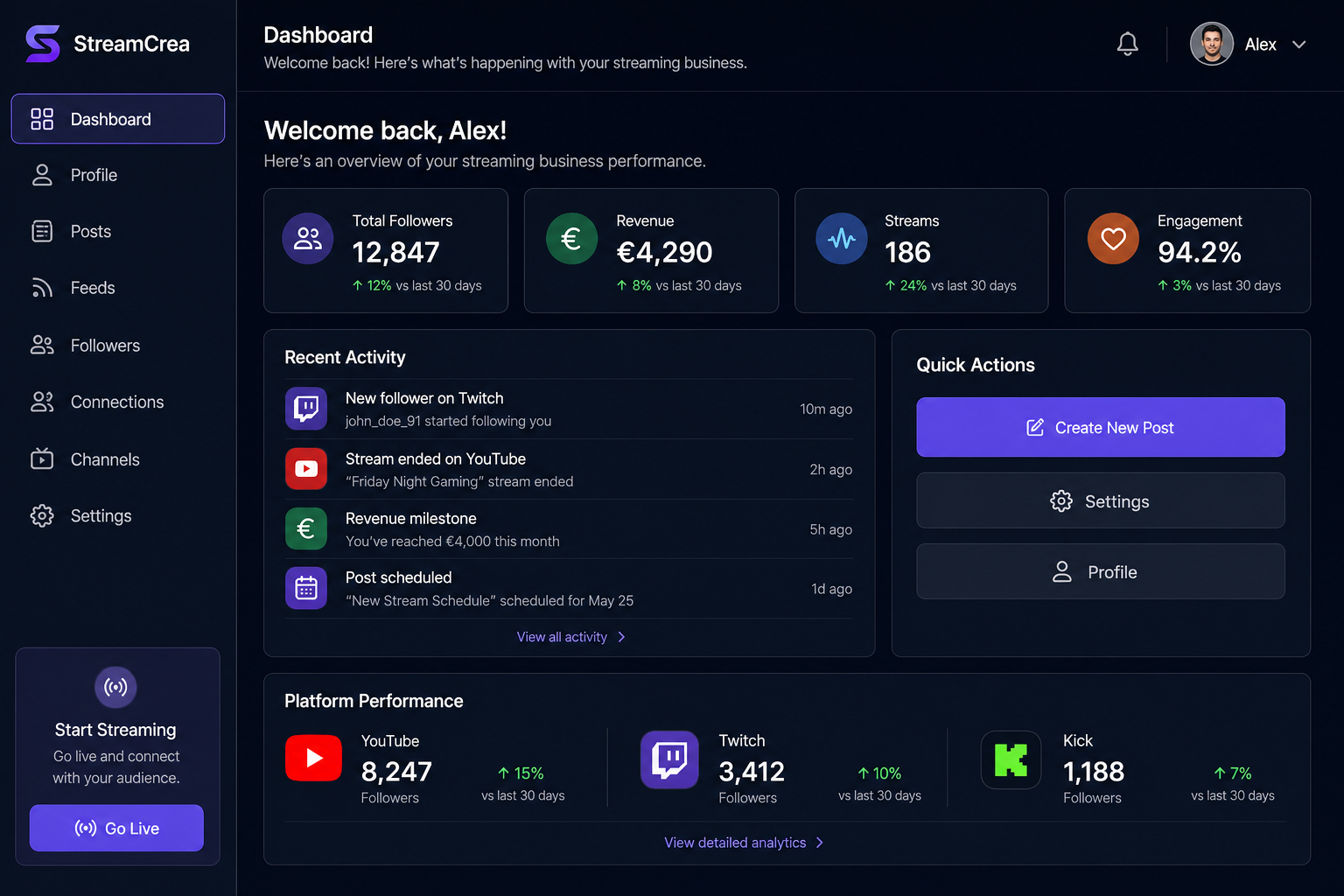Screen dimensions: 1344x896
Task: Click the Quick Actions Settings button
Action: click(x=1101, y=500)
